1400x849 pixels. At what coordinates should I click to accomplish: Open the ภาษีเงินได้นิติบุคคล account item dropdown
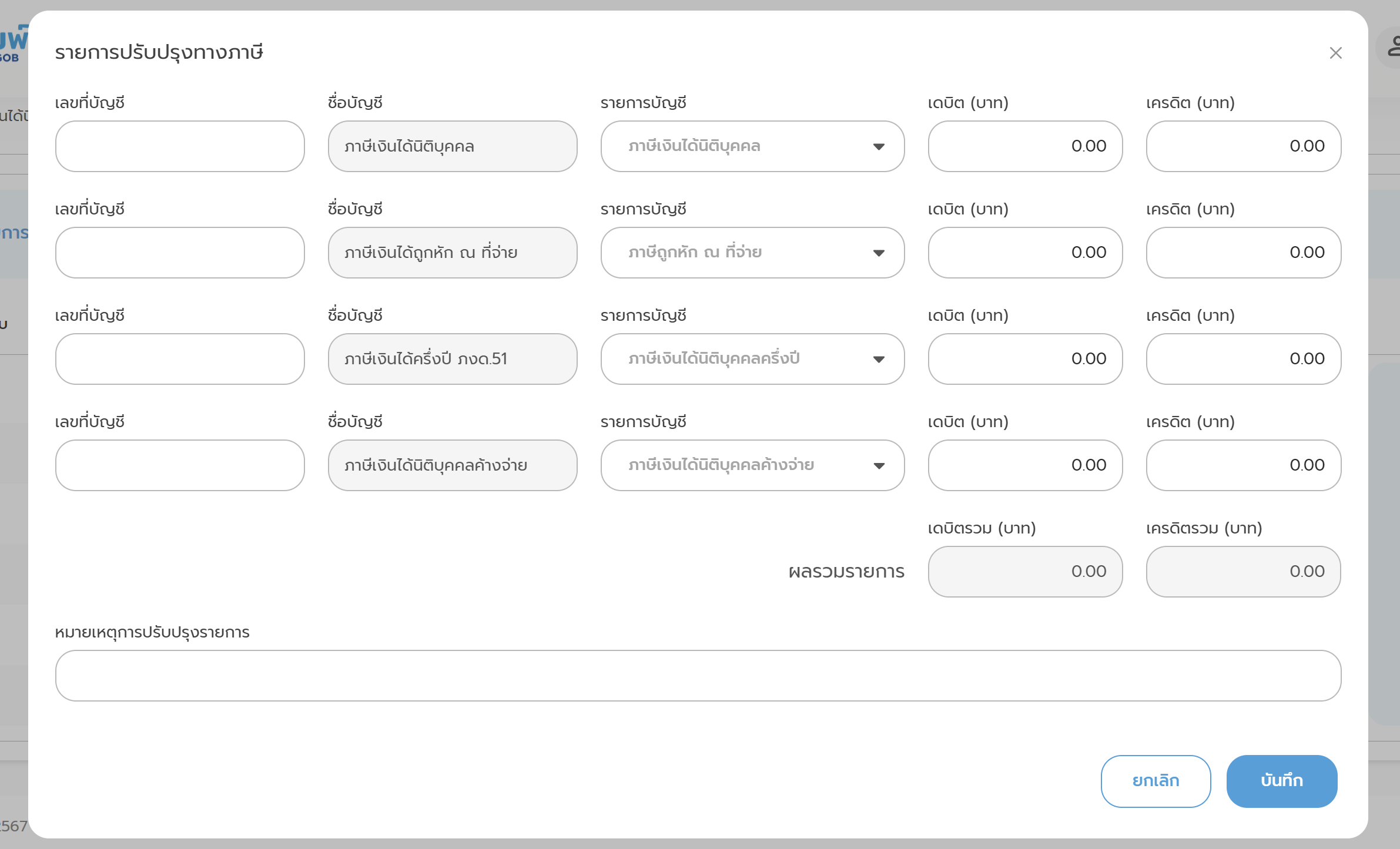[752, 146]
